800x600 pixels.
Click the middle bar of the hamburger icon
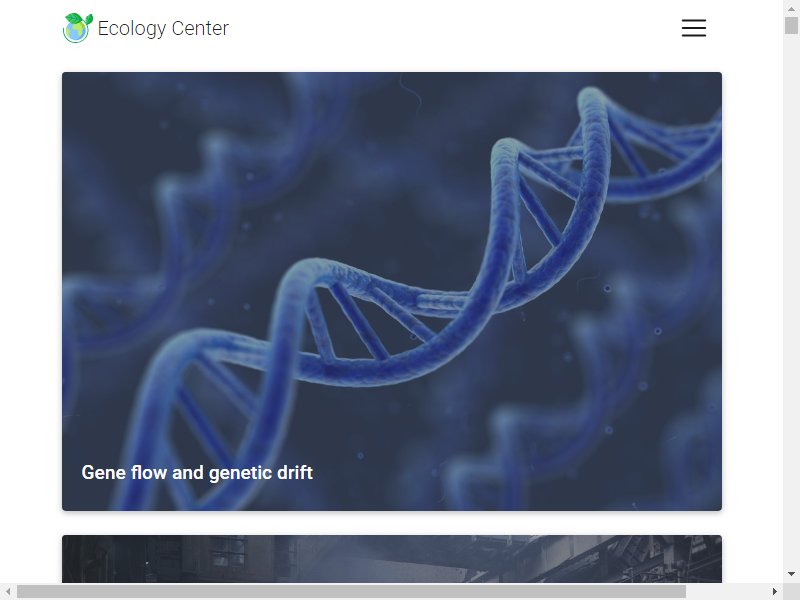[694, 28]
